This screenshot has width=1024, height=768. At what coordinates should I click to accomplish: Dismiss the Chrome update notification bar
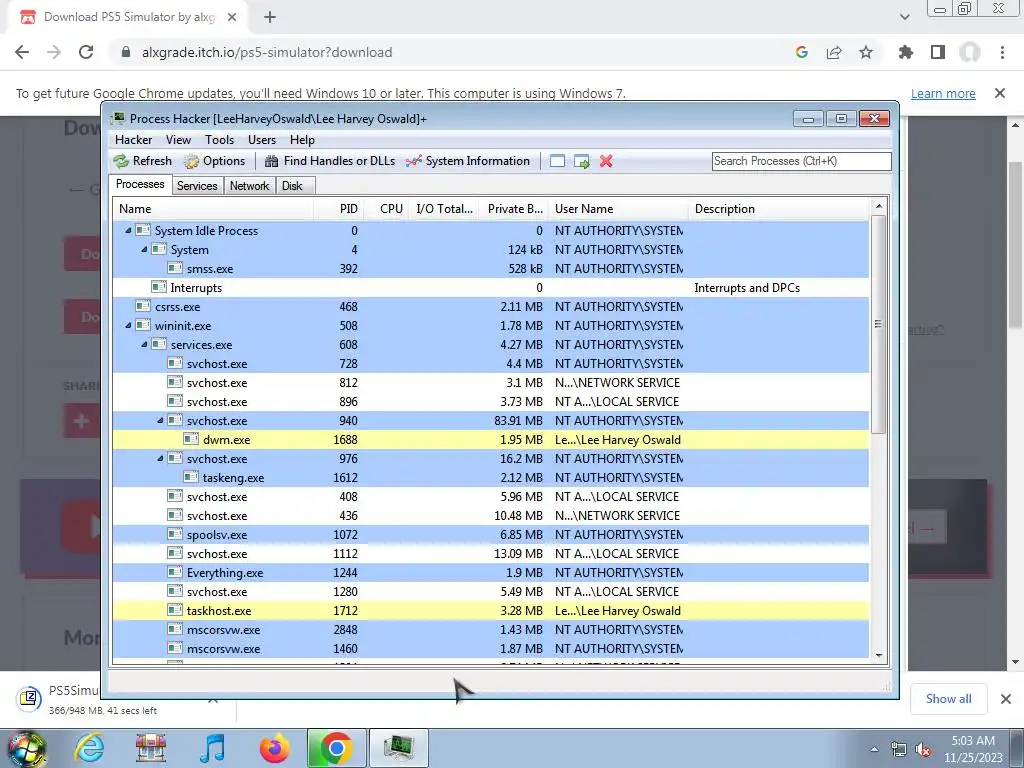click(x=1000, y=93)
